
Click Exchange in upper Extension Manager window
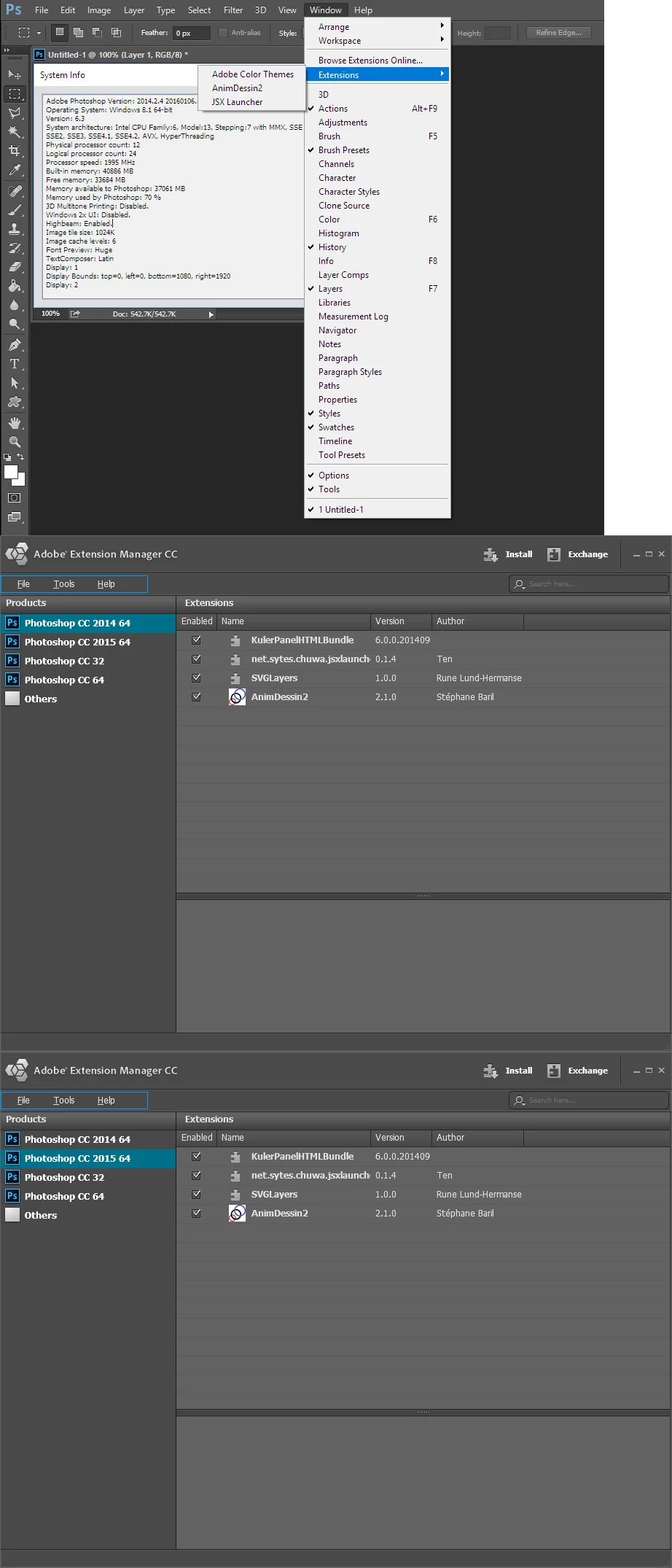577,554
